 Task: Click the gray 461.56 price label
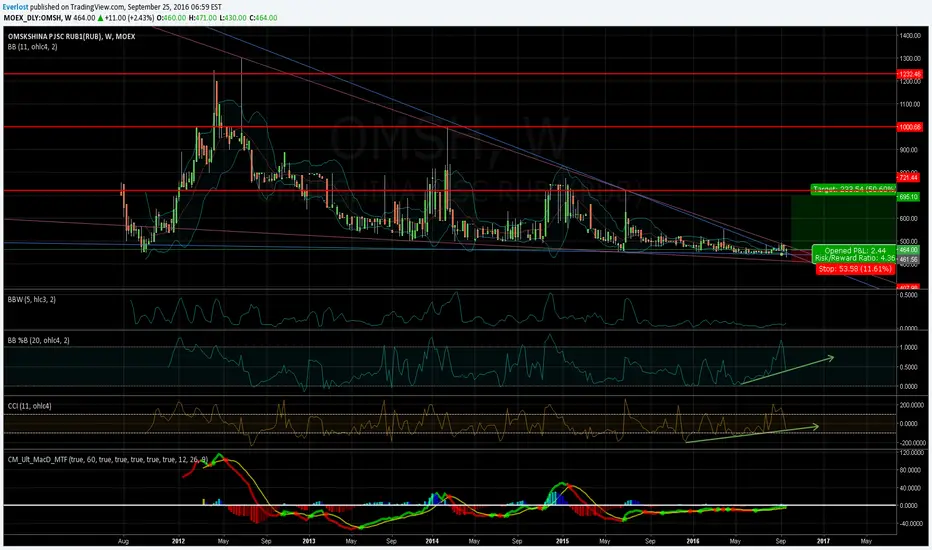(909, 259)
